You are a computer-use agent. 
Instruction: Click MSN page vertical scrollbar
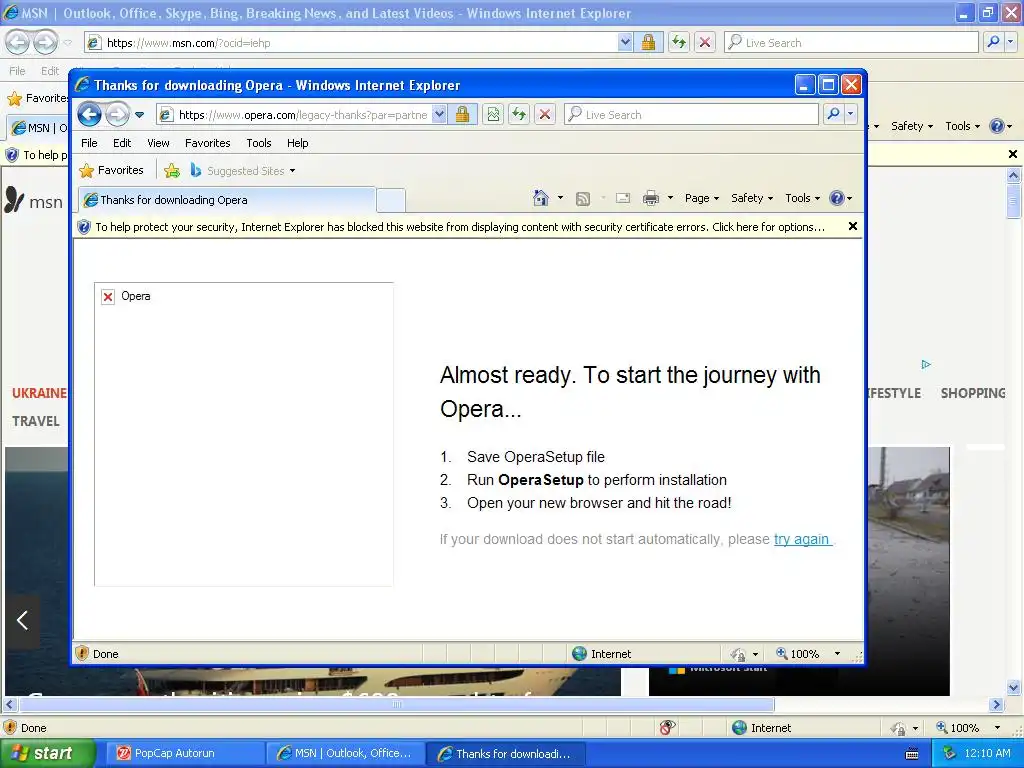1014,431
